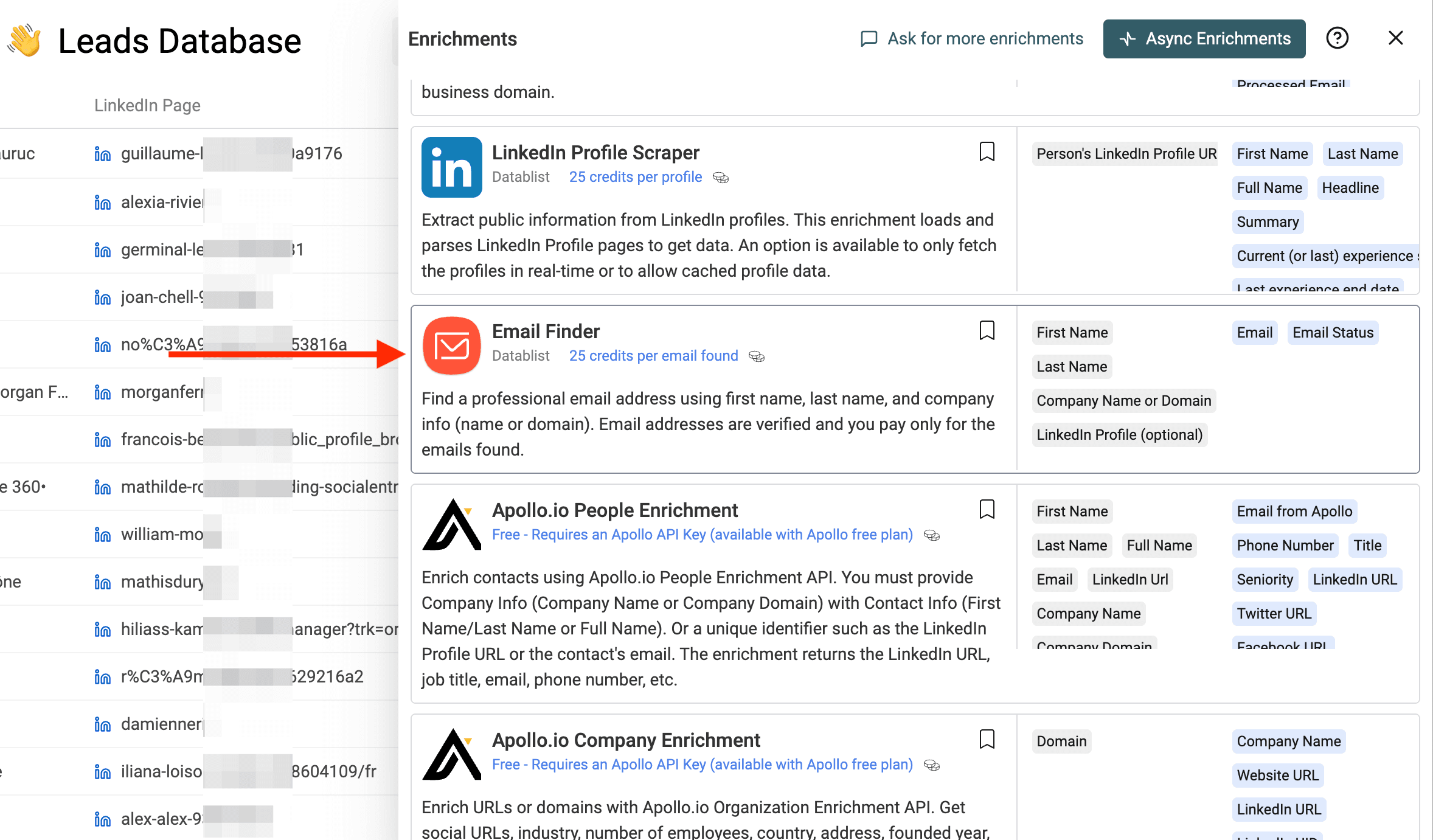Click the 'Domain' input tag

coord(1061,741)
